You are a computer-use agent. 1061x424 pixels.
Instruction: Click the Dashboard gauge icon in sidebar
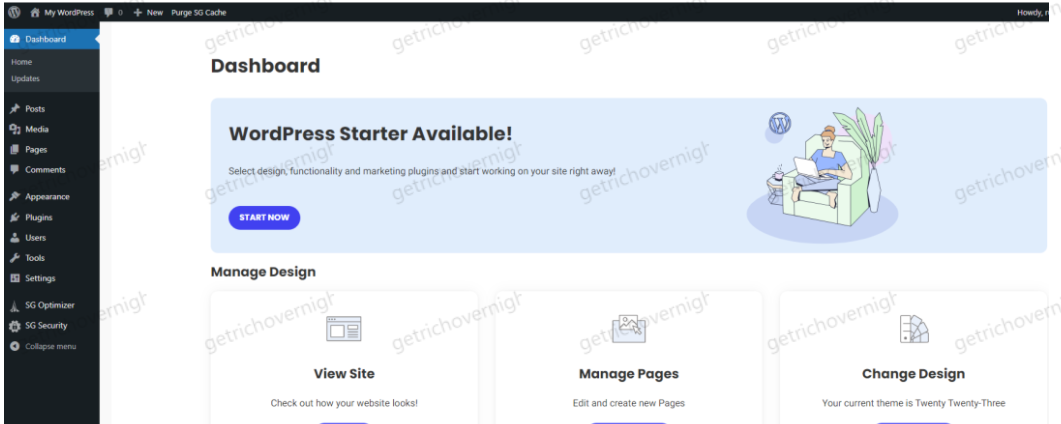[x=15, y=39]
